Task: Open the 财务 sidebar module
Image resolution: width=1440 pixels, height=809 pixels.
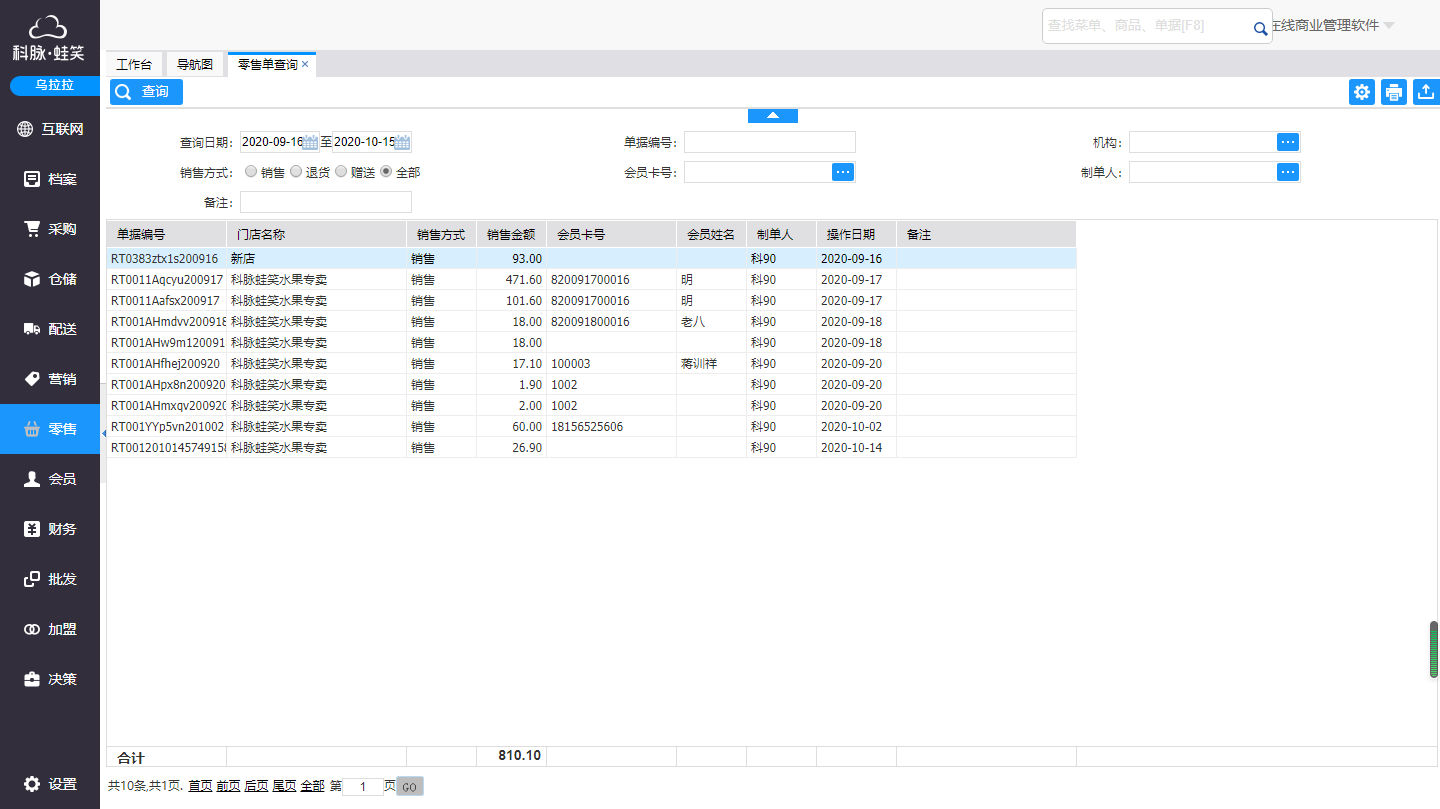Action: point(50,529)
